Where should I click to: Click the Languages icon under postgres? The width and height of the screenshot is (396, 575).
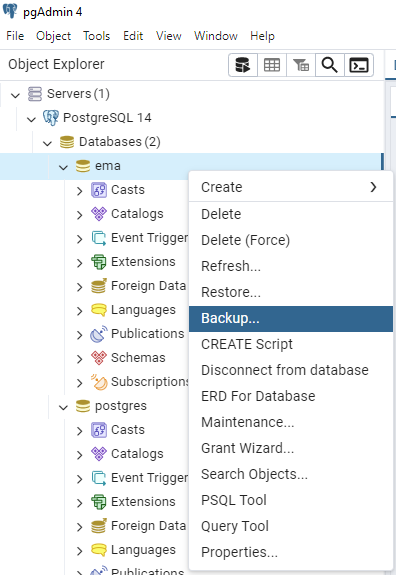[99, 550]
